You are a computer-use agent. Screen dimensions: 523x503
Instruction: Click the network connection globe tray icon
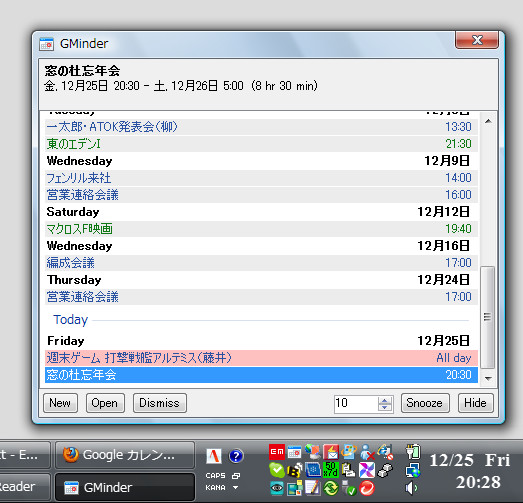(413, 470)
